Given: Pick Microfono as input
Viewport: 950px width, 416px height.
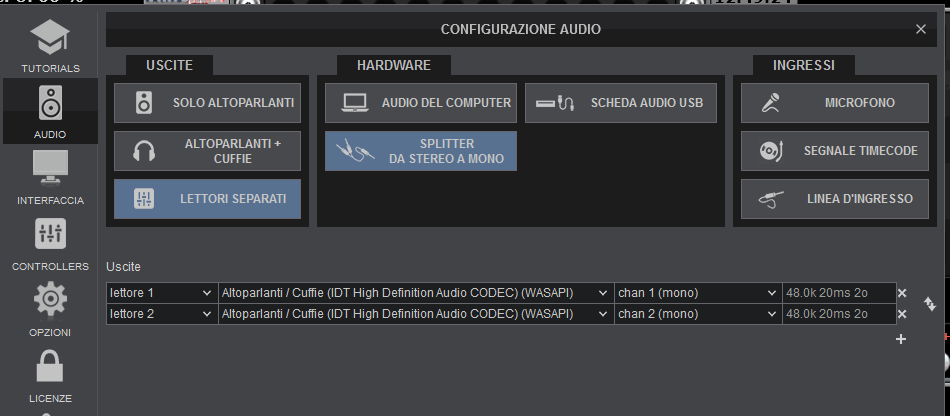Looking at the screenshot, I should 829,103.
